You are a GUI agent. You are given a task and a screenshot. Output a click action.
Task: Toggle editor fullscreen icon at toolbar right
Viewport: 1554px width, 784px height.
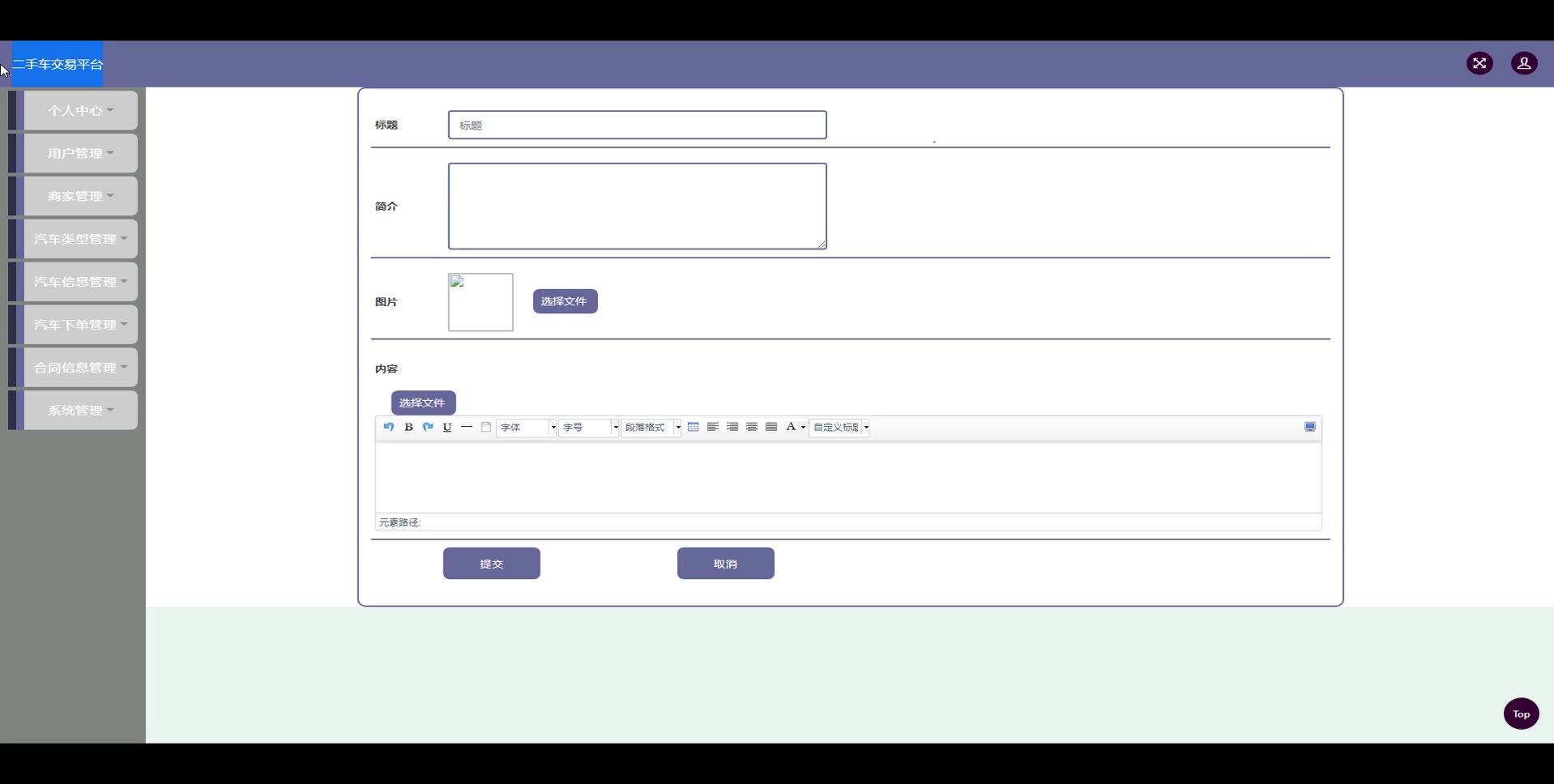[x=1310, y=427]
